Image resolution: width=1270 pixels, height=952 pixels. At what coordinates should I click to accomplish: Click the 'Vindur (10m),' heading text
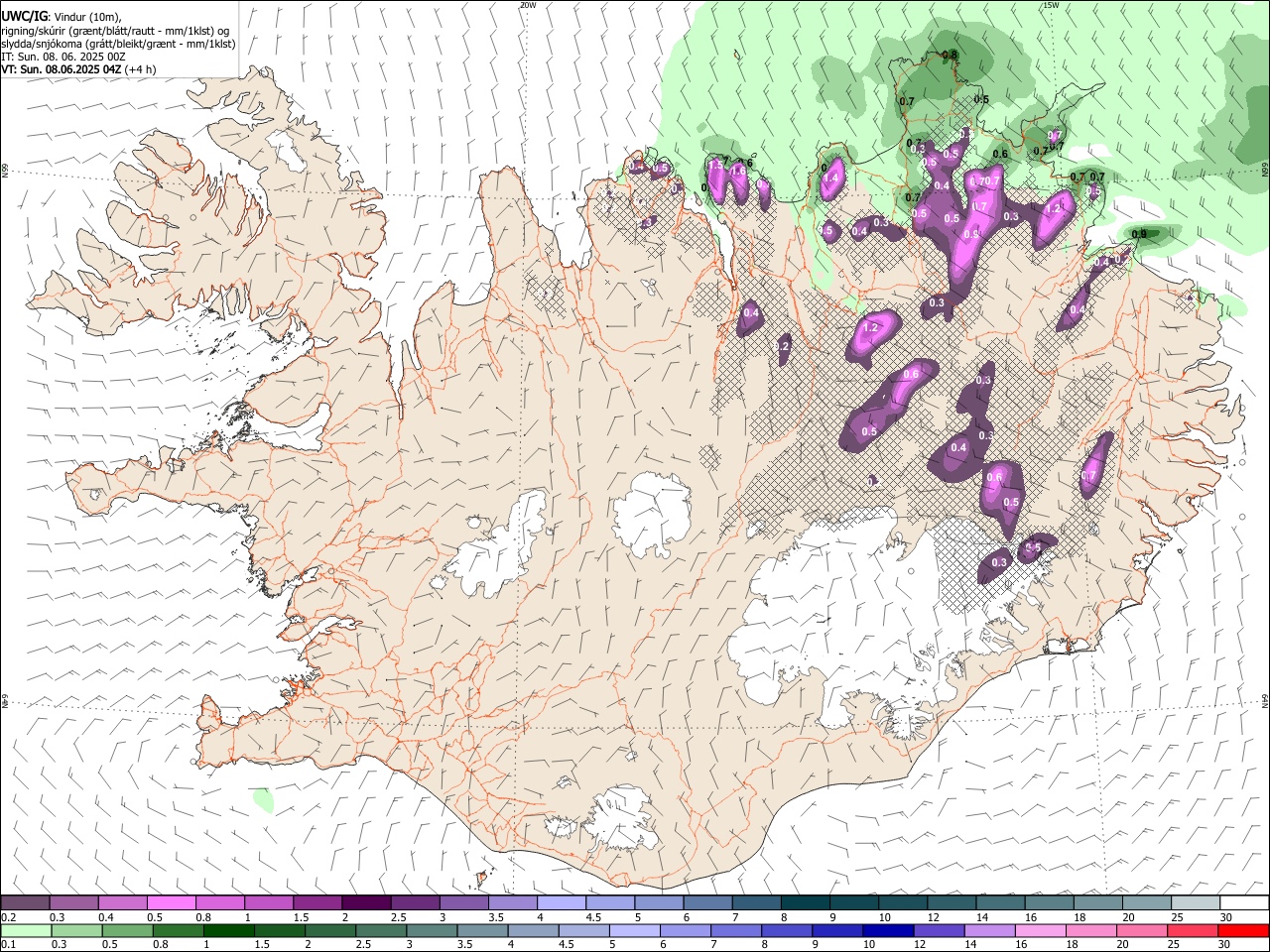point(87,16)
